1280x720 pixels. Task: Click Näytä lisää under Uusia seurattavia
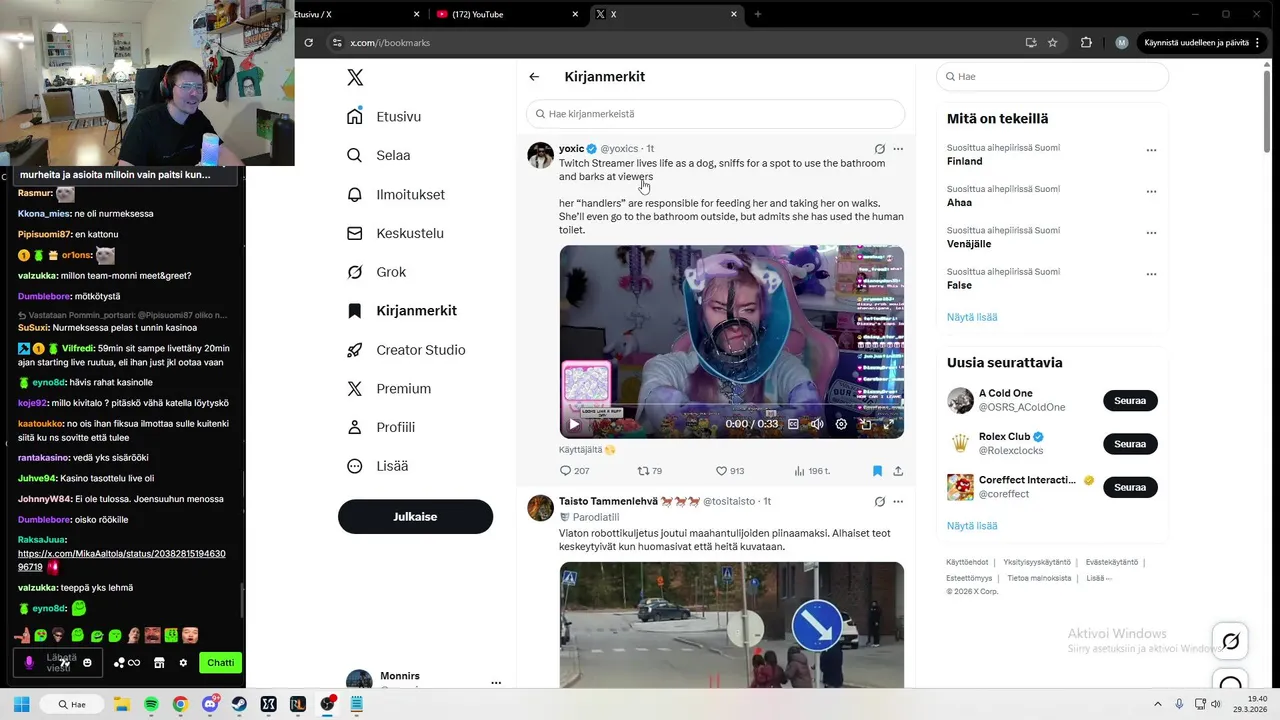pos(972,526)
